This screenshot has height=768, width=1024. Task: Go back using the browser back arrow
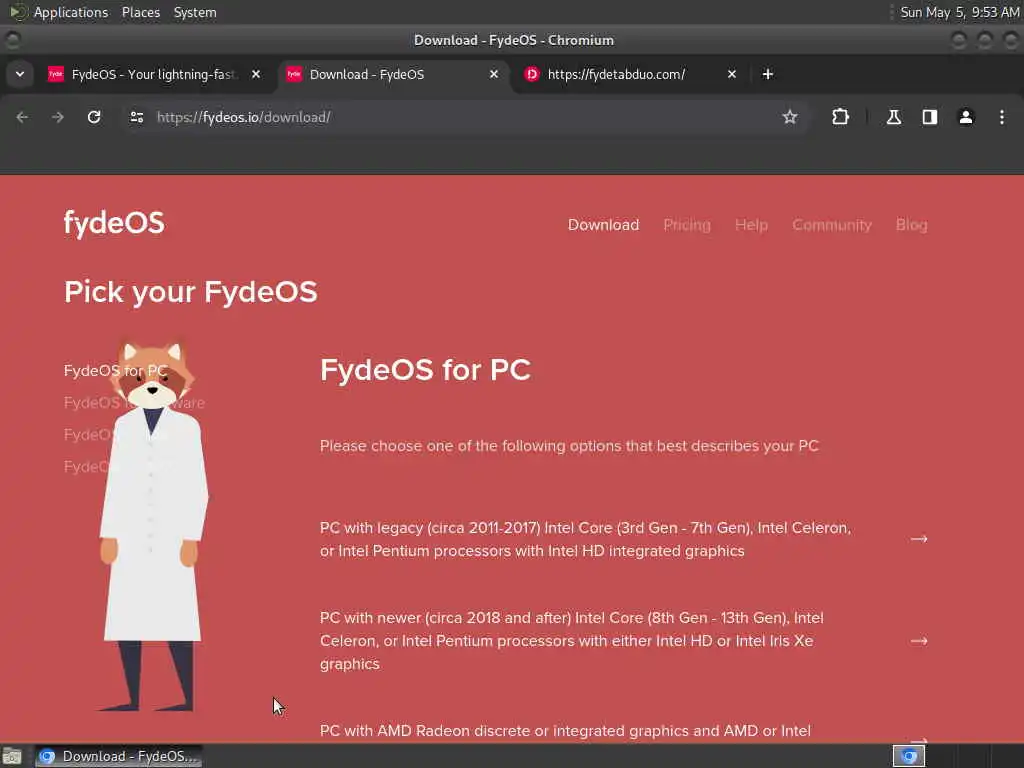point(22,117)
